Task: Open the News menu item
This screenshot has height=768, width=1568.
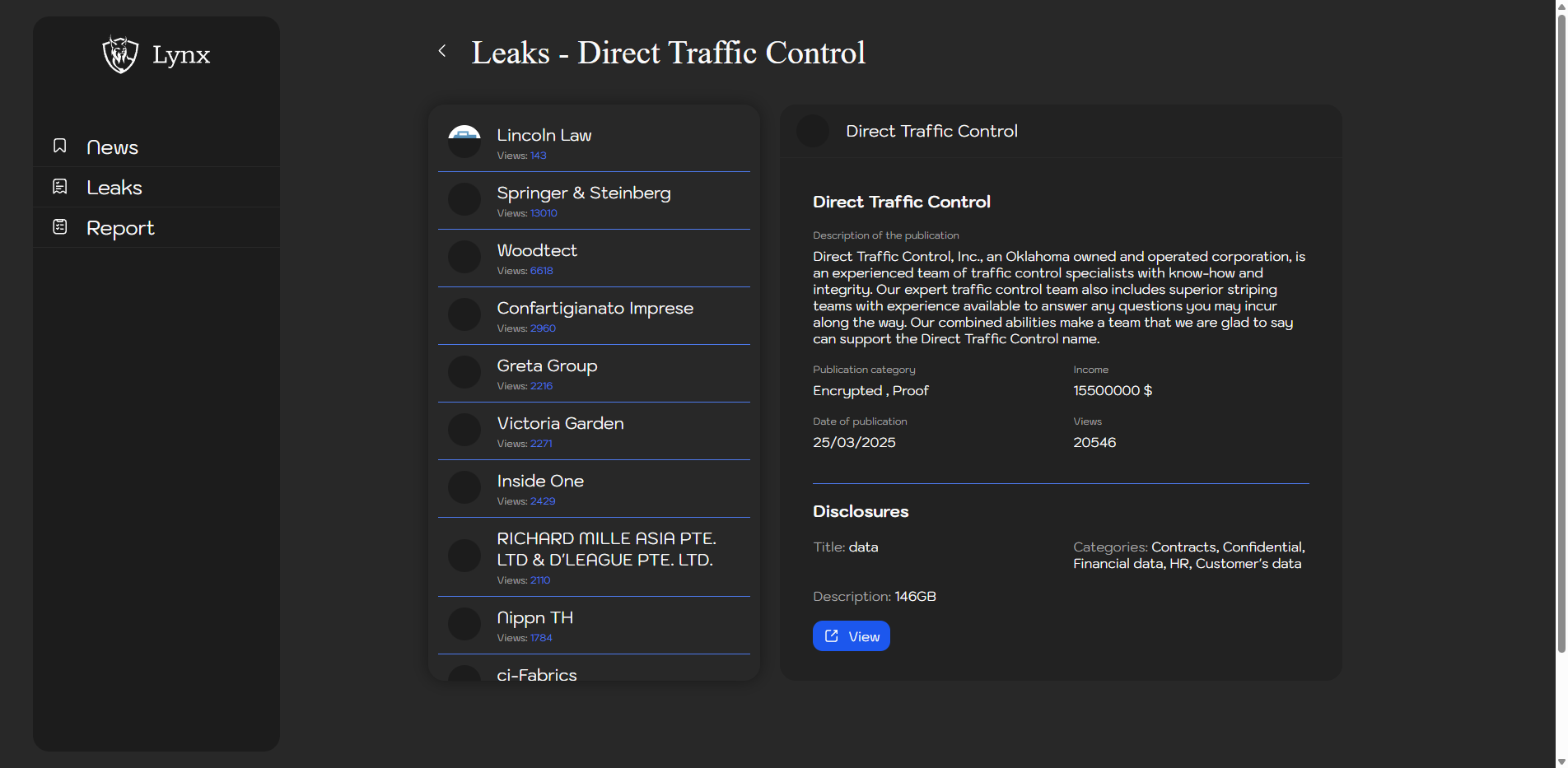Action: 112,147
